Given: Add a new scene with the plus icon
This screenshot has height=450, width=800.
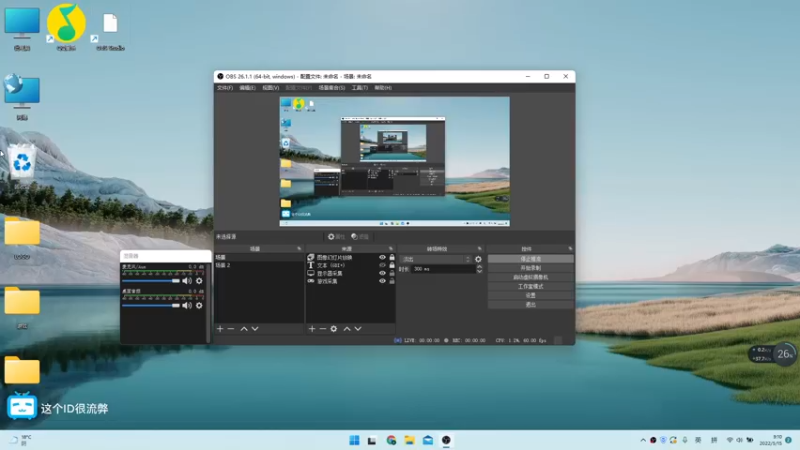Looking at the screenshot, I should (x=220, y=329).
